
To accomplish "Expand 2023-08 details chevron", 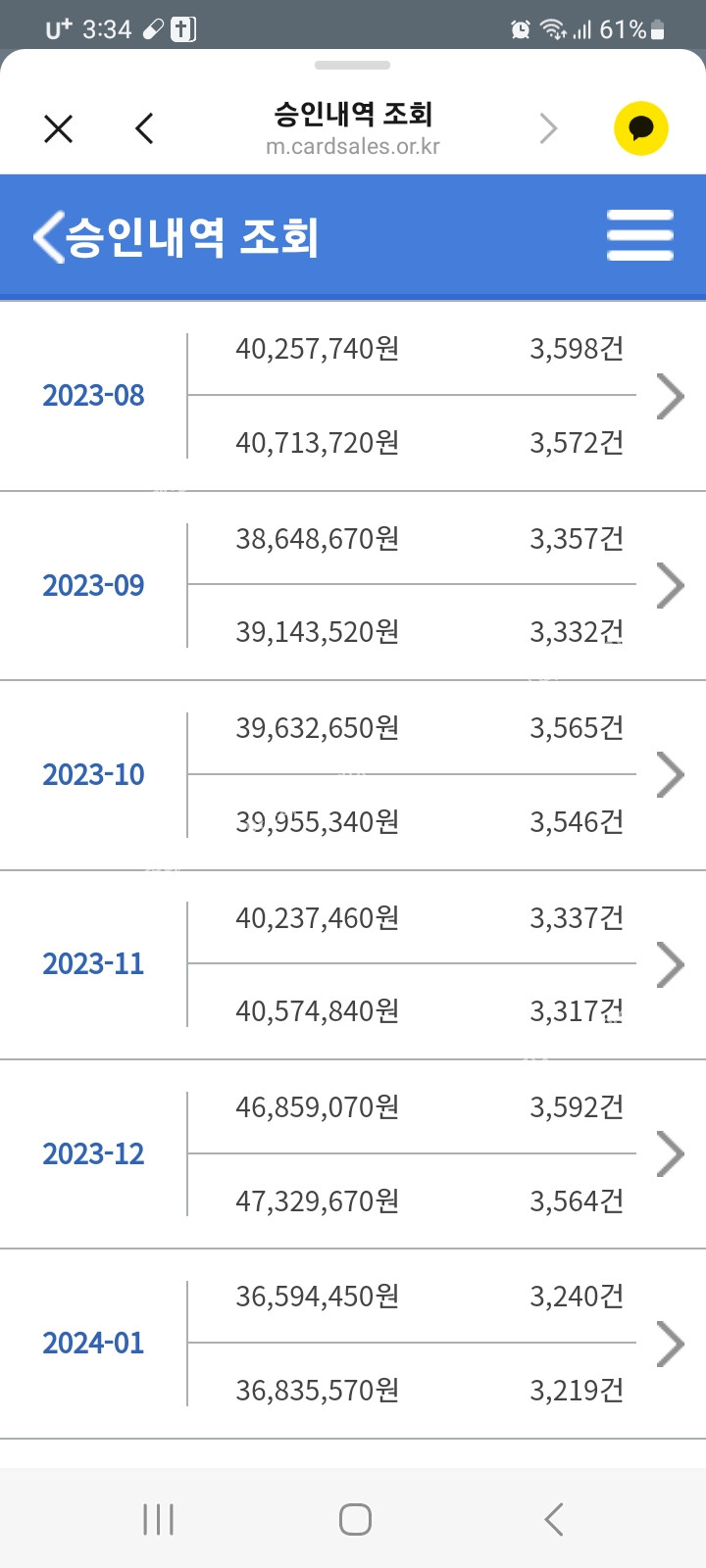I will coord(670,396).
